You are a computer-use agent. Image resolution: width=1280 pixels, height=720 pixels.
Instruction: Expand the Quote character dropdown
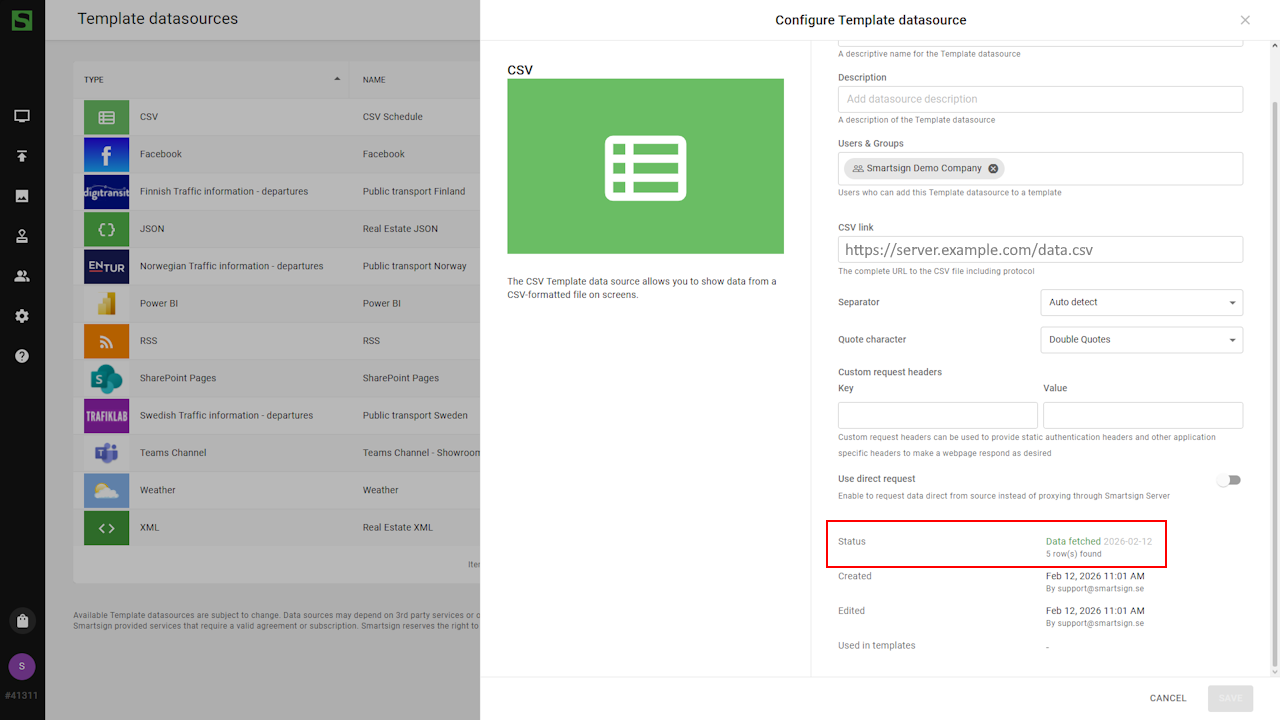coord(1141,340)
